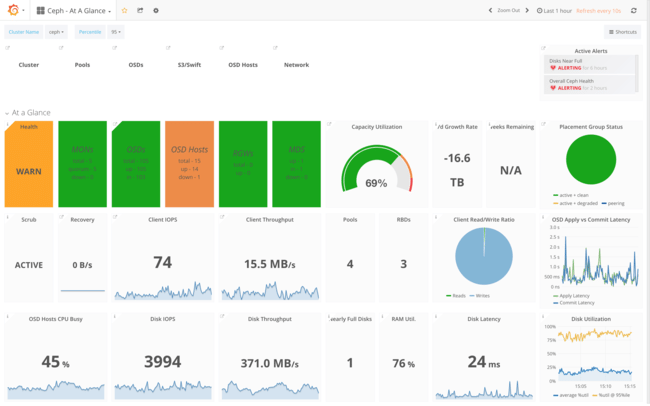Click the share dashboard icon

click(140, 10)
